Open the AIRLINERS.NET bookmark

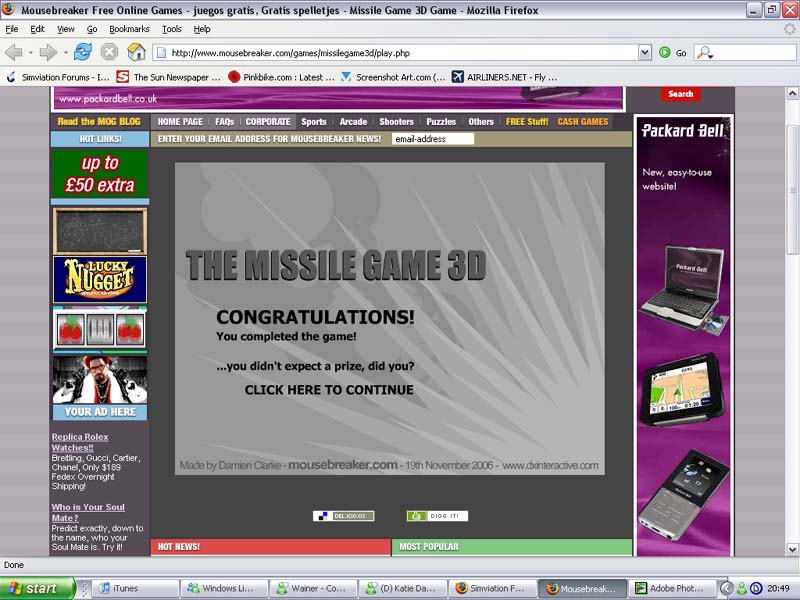[505, 78]
